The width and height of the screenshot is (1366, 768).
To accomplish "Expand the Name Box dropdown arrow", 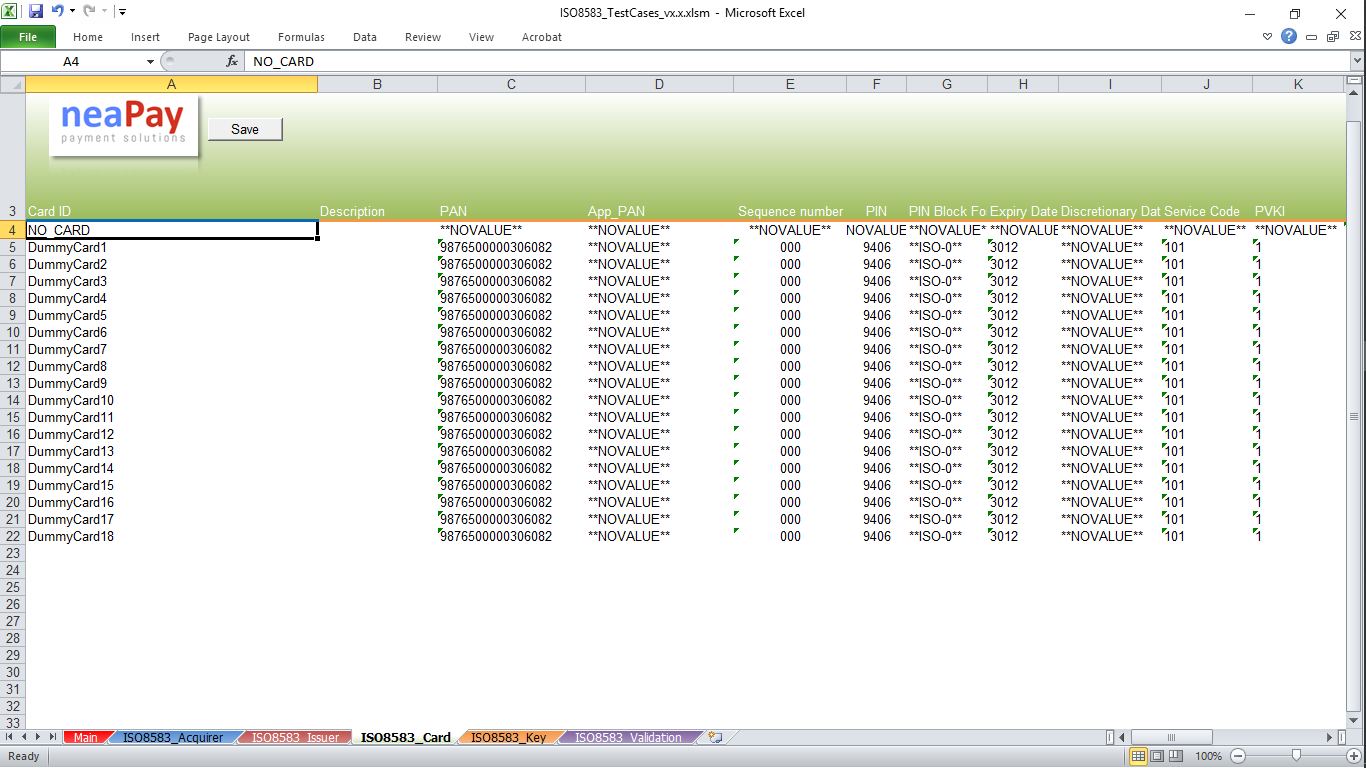I will [150, 61].
